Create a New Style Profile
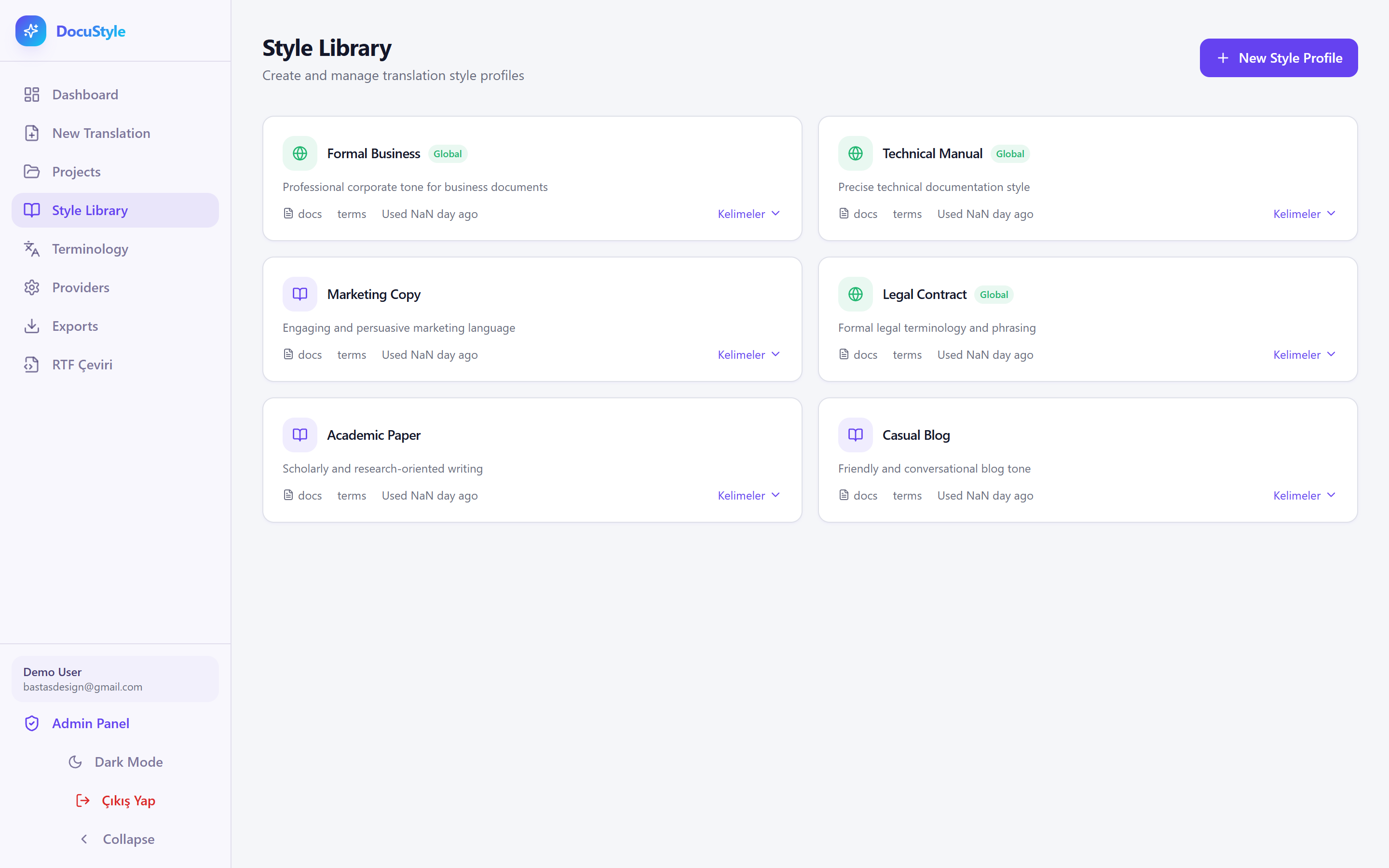The width and height of the screenshot is (1389, 868). pos(1278,58)
